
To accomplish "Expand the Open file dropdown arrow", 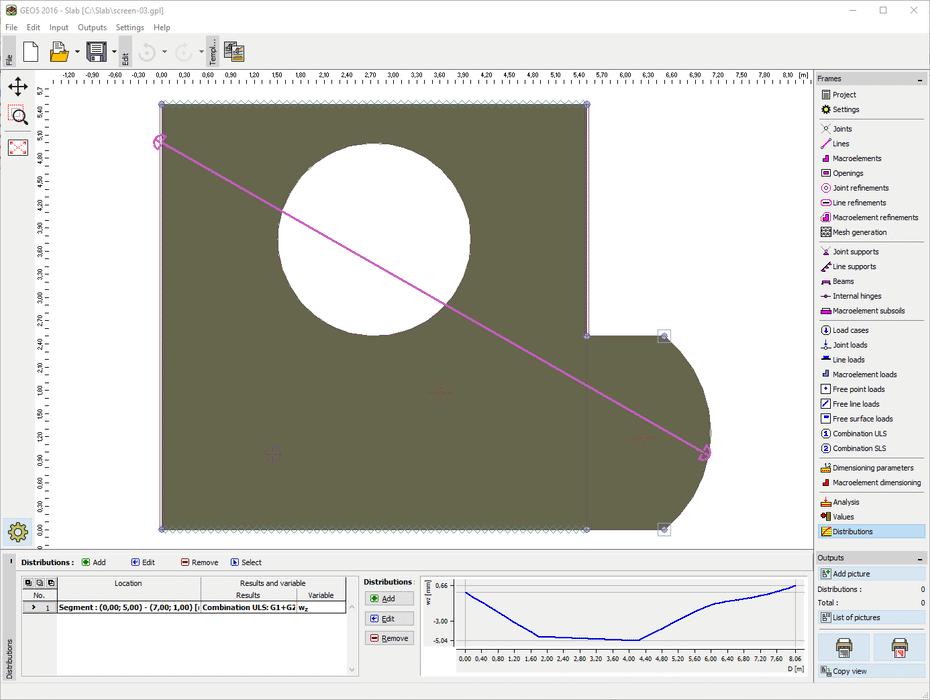I will point(76,52).
